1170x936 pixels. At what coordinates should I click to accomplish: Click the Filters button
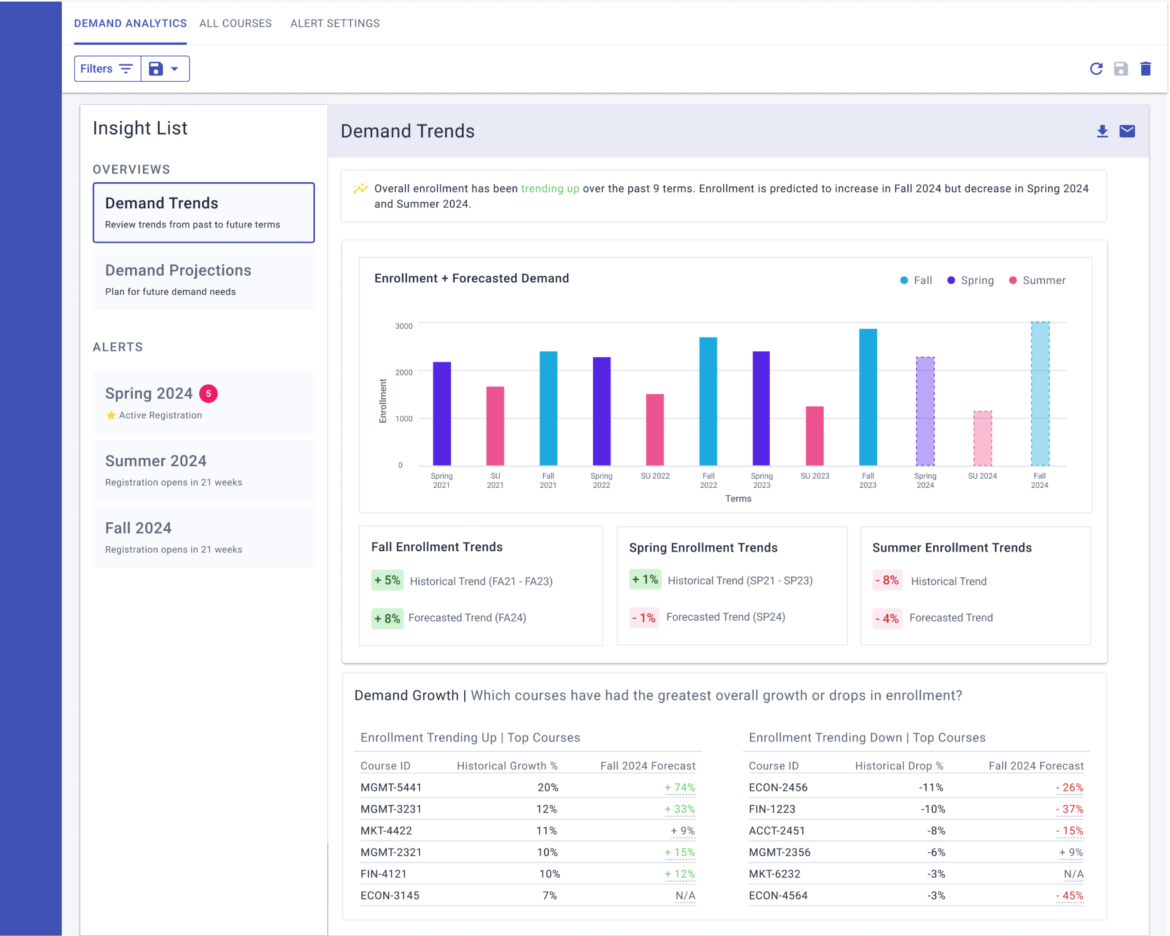tap(107, 69)
